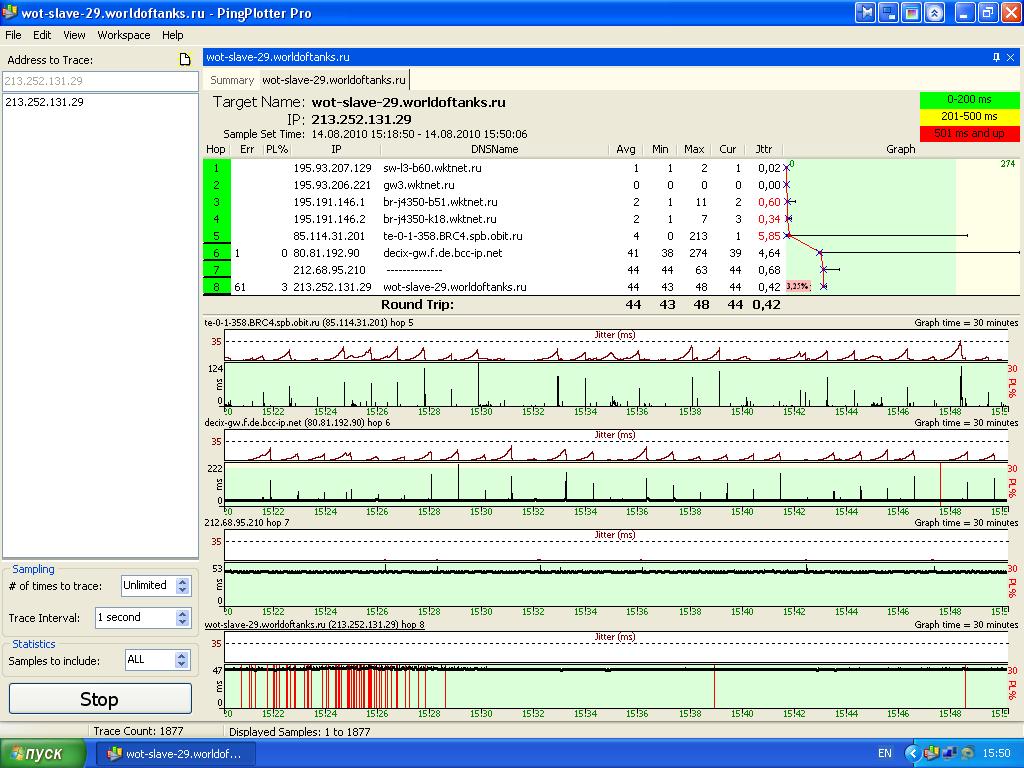Pin the trace panel with pushpin icon
The height and width of the screenshot is (768, 1024).
tap(996, 58)
